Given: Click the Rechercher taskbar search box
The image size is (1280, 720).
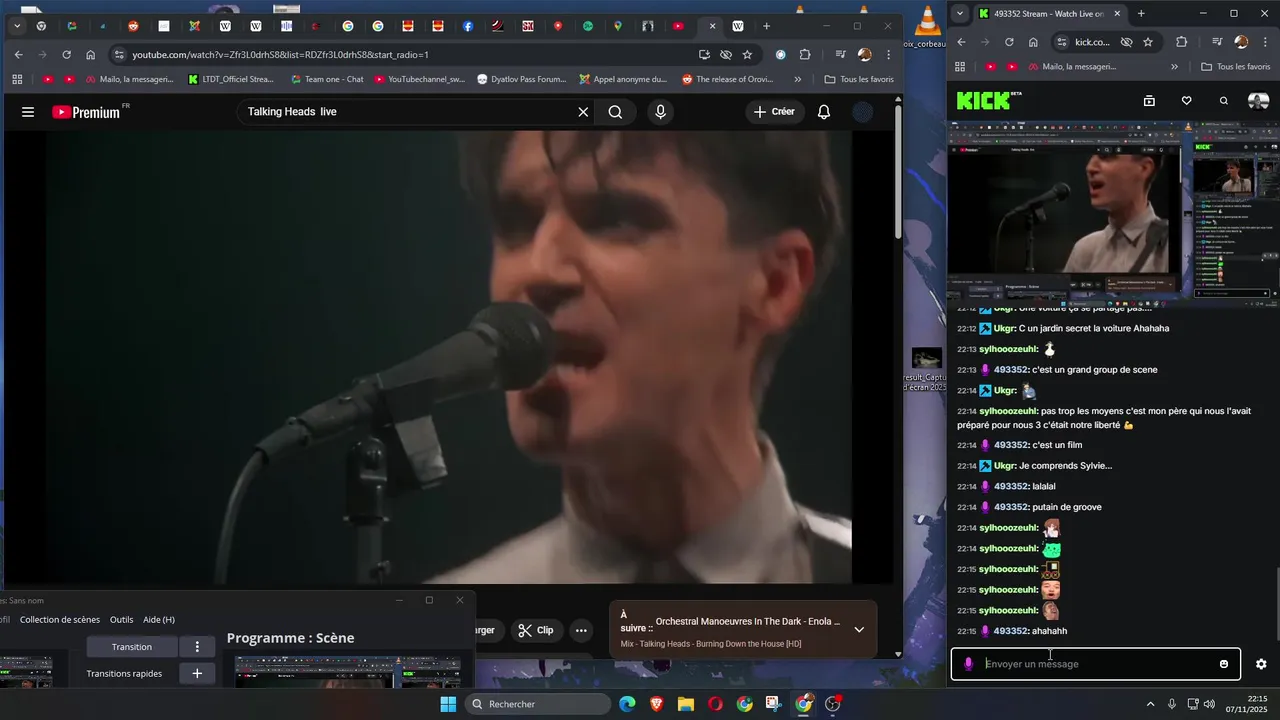Looking at the screenshot, I should 538,704.
